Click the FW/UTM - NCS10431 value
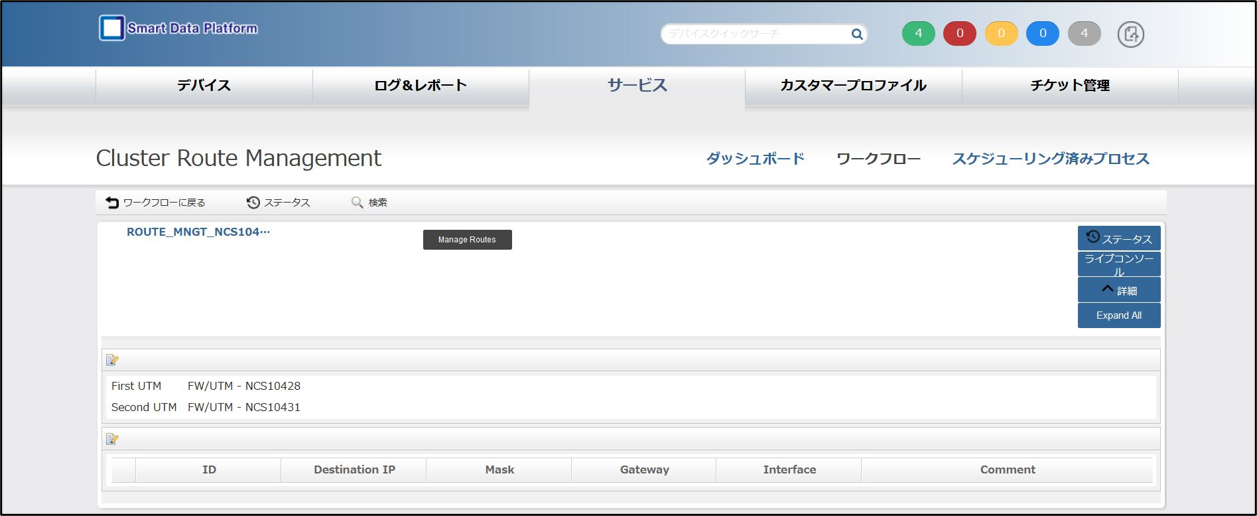This screenshot has height=516, width=1257. pyautogui.click(x=244, y=407)
